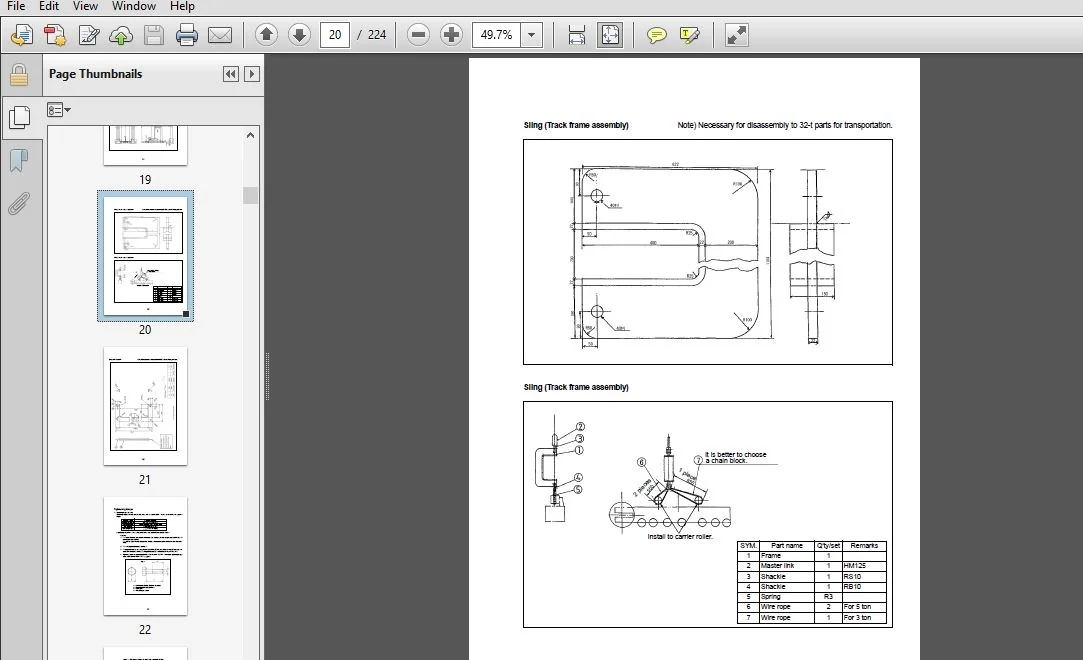This screenshot has height=660, width=1083.
Task: Open the File menu
Action: (15, 6)
